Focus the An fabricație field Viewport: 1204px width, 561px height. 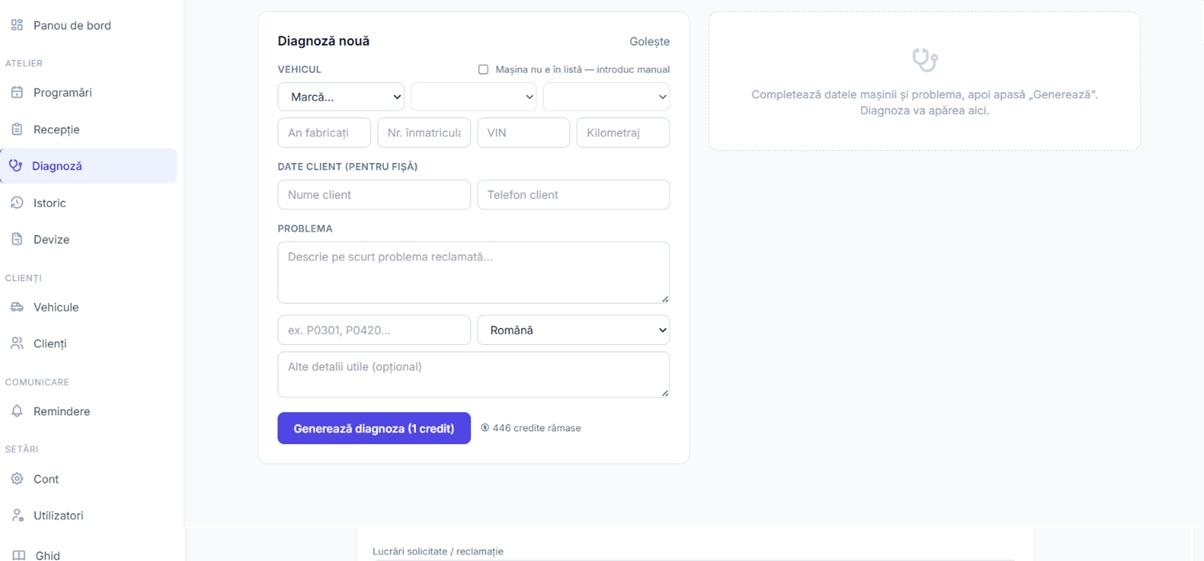point(324,132)
